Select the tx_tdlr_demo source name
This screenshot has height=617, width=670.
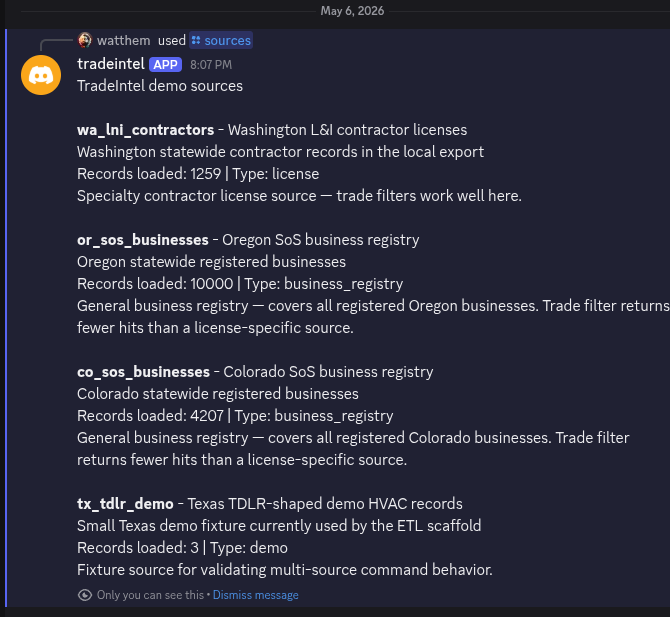[x=125, y=504]
